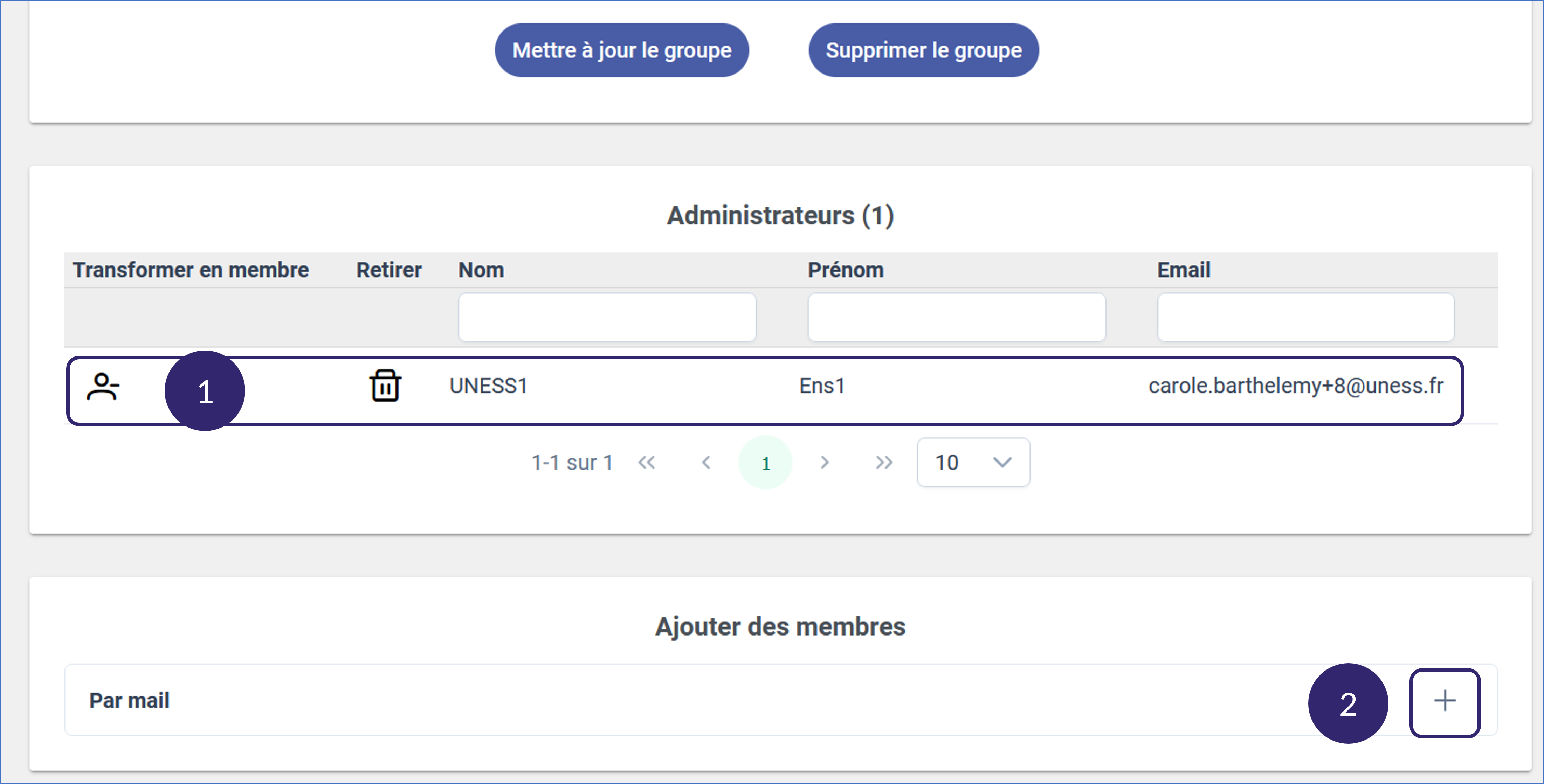Click the transform-to-member user icon

(103, 387)
